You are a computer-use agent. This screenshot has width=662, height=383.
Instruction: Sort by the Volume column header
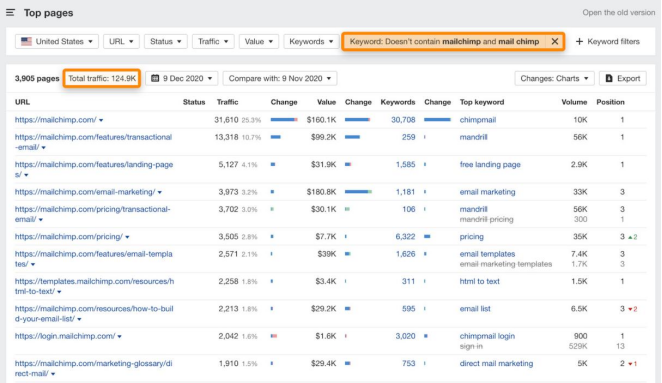(x=574, y=102)
